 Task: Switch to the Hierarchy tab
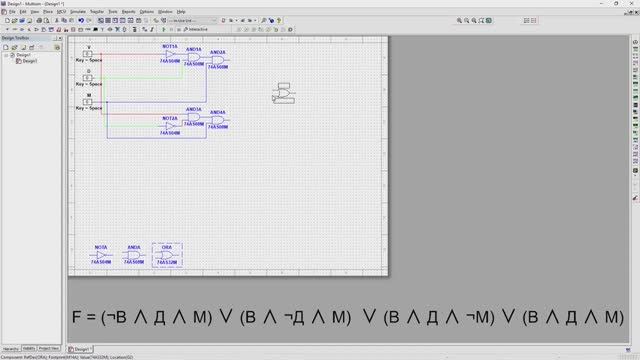(x=11, y=349)
